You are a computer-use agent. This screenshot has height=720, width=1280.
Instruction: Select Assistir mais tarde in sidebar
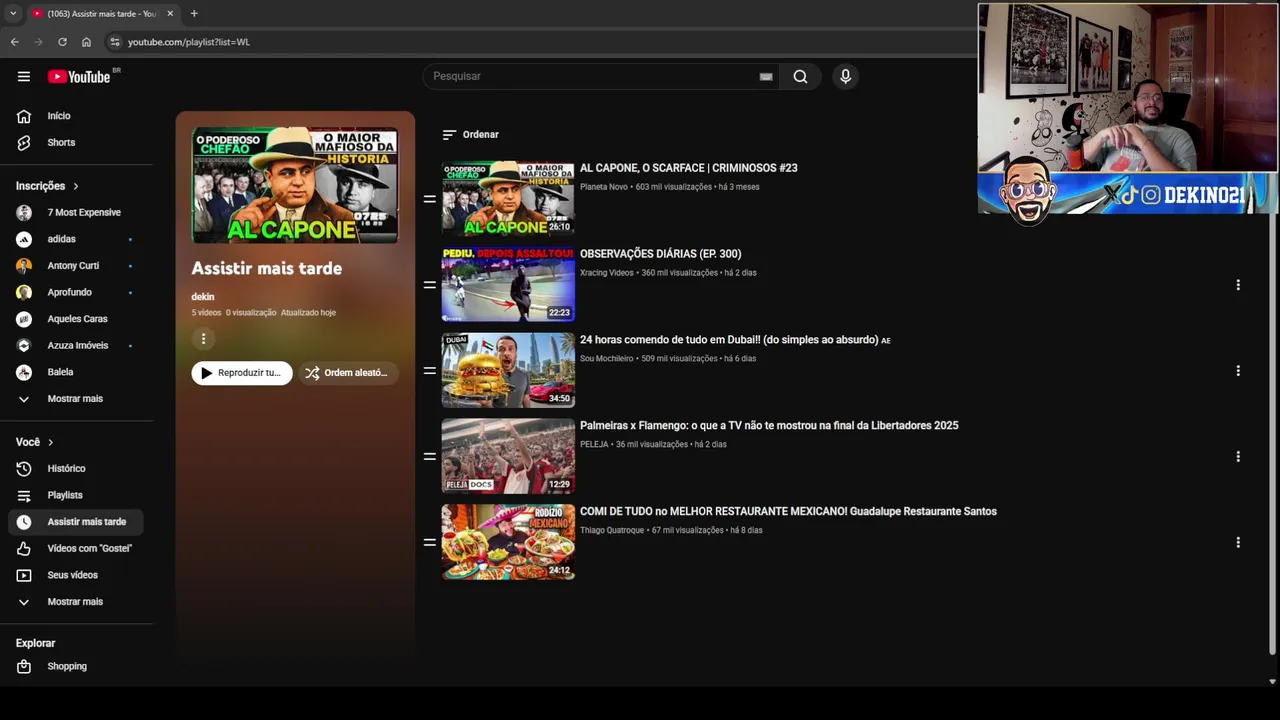pyautogui.click(x=76, y=522)
